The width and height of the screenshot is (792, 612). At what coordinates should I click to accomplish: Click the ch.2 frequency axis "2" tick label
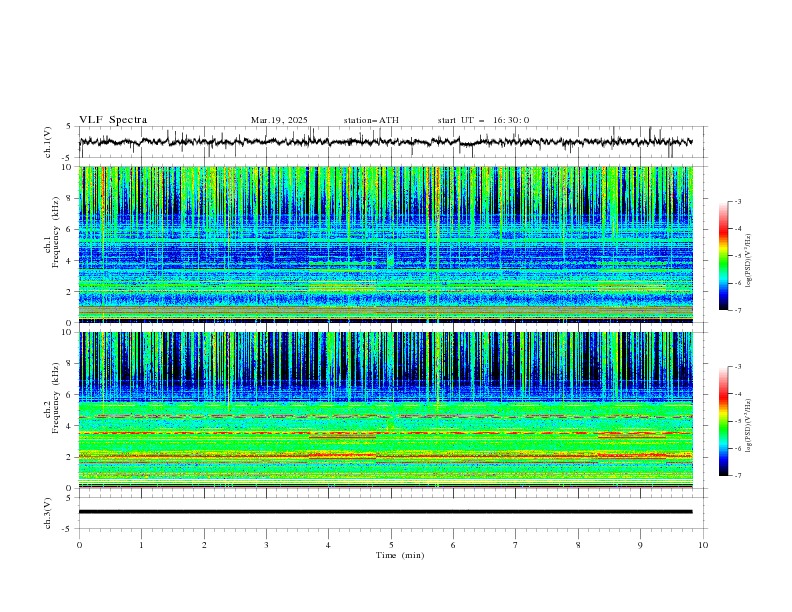point(70,457)
